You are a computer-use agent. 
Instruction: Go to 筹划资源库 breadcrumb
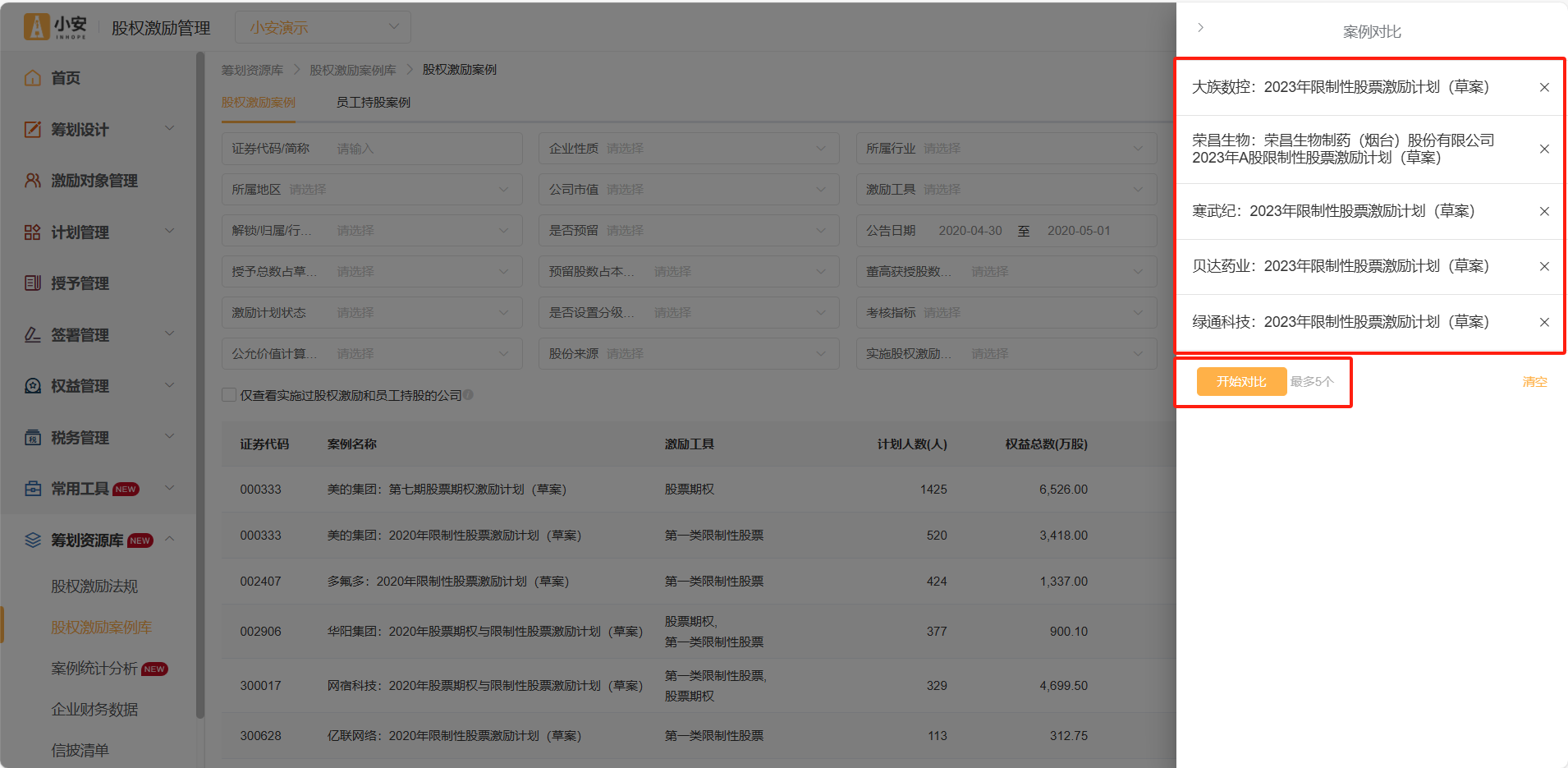tap(252, 70)
